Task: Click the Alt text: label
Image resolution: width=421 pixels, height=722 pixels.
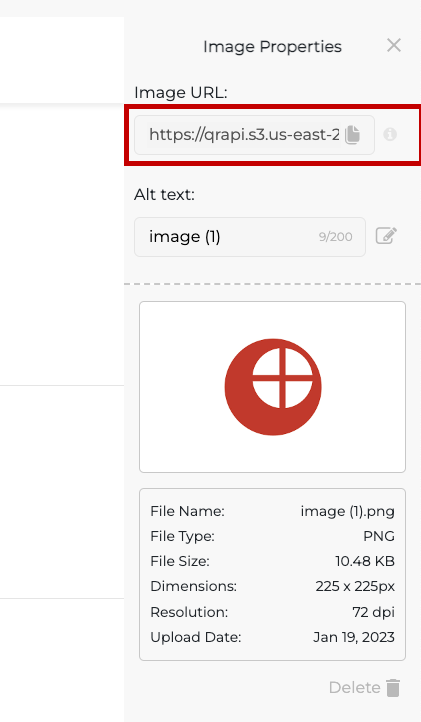Action: click(x=164, y=194)
